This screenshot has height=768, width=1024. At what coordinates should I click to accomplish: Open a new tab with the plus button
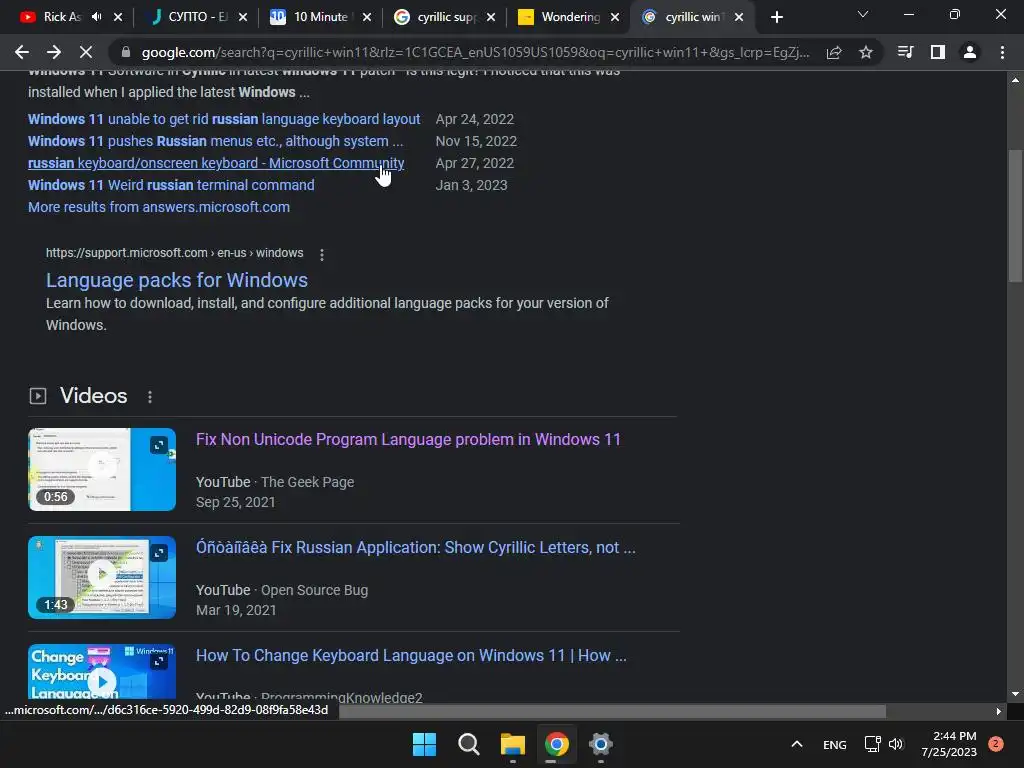pos(776,17)
